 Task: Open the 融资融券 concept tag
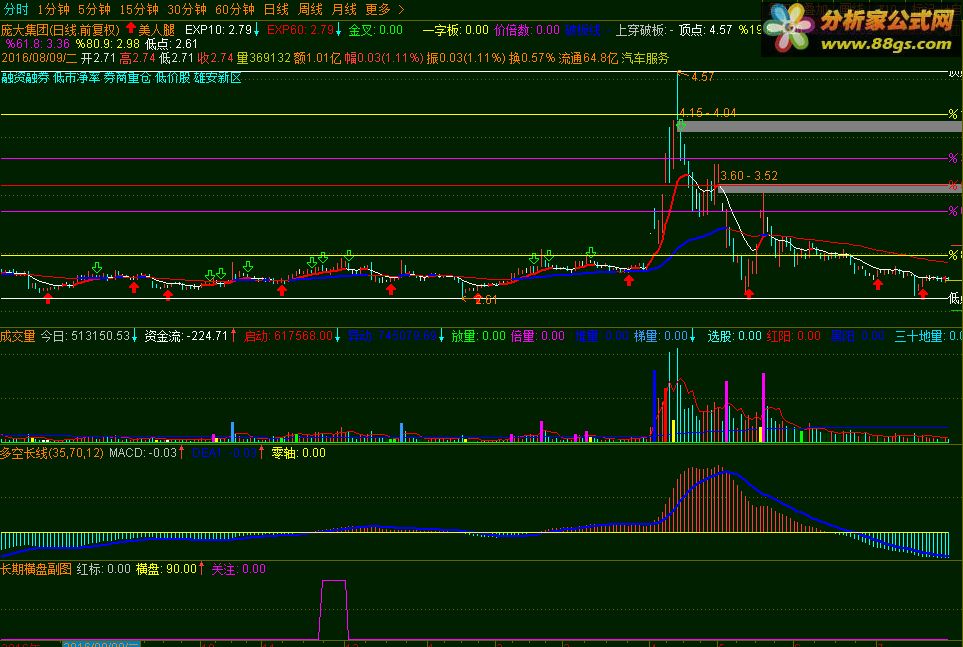click(x=25, y=77)
